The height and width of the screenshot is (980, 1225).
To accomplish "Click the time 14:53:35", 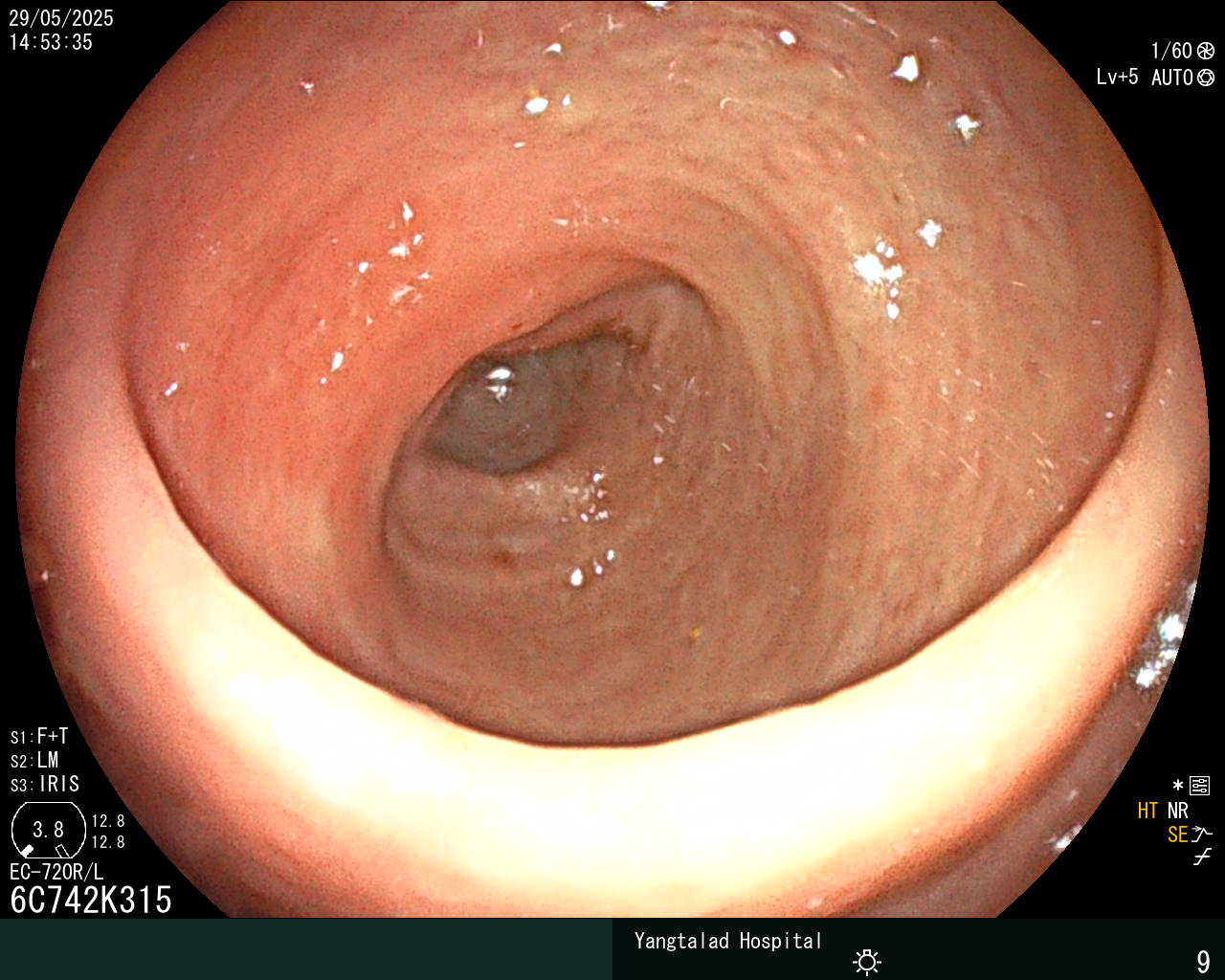I will click(x=51, y=42).
